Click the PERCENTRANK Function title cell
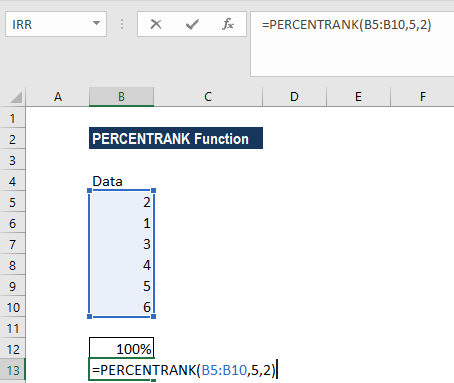 click(176, 138)
